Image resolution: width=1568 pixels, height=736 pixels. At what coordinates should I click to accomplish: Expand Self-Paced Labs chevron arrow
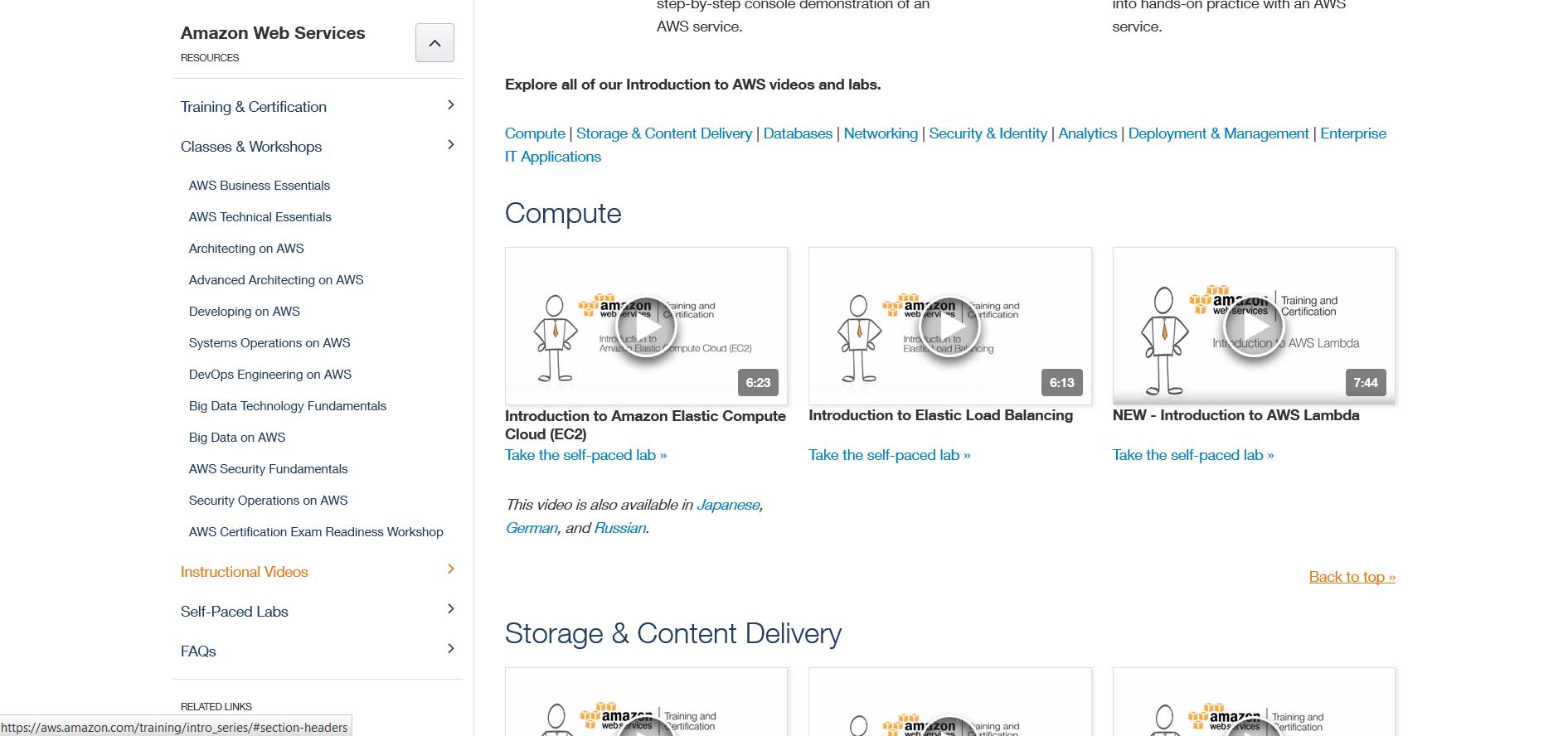[x=451, y=609]
